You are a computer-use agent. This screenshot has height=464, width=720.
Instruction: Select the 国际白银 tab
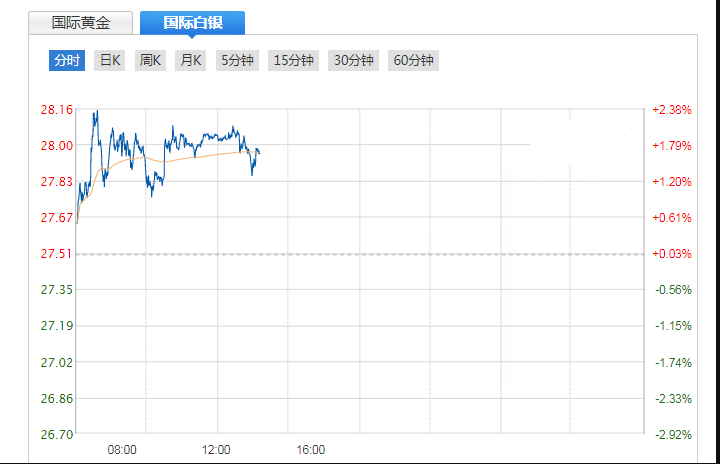[x=192, y=23]
